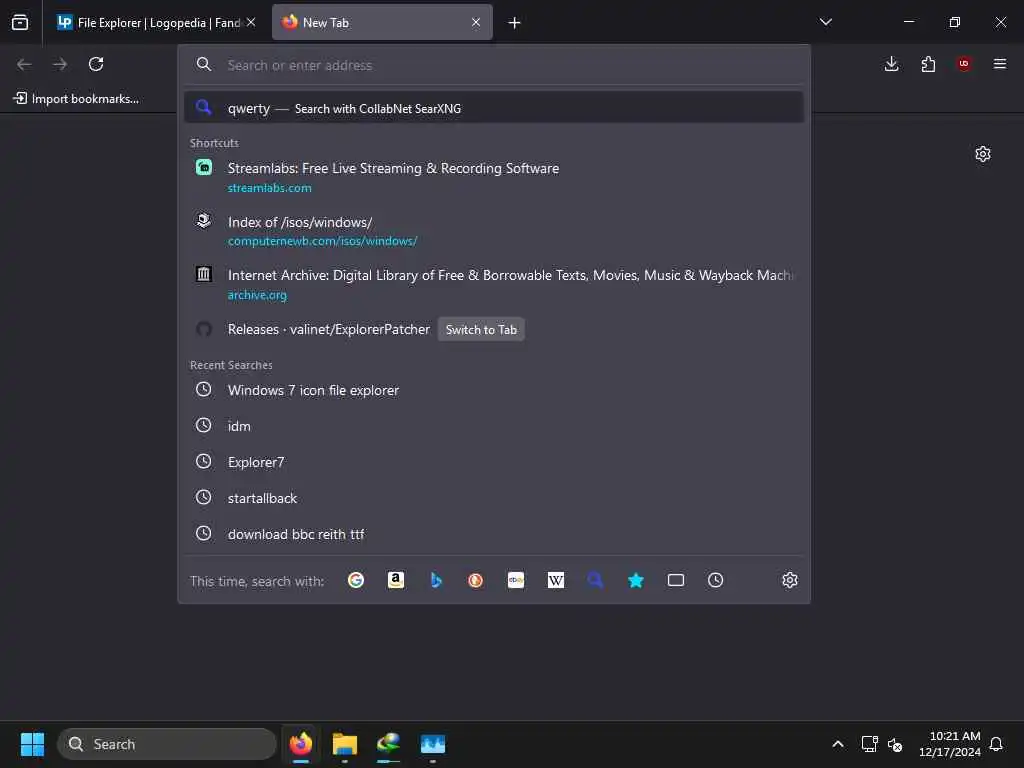Search this time with CollabNet SearXNG icon
Screen dimensions: 1024x768
(x=595, y=580)
